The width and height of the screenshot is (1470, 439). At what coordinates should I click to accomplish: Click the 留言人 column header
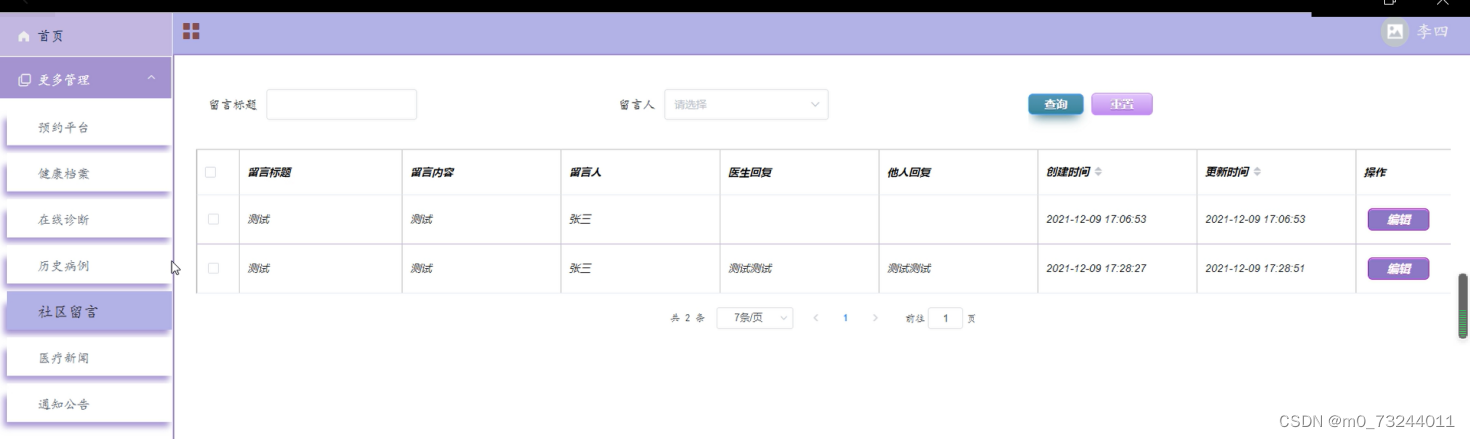(x=585, y=172)
